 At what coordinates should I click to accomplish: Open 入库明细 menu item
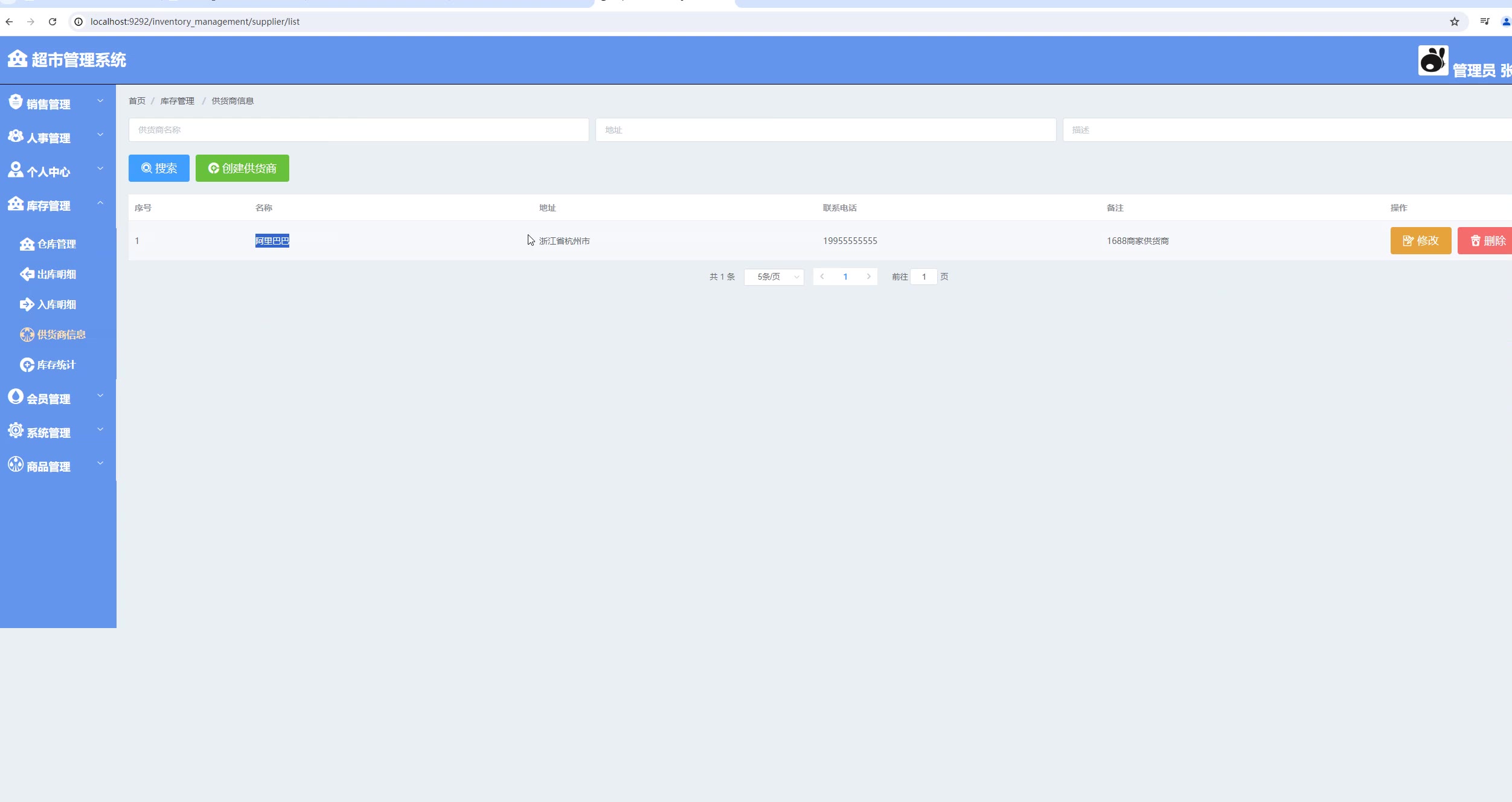(x=58, y=304)
